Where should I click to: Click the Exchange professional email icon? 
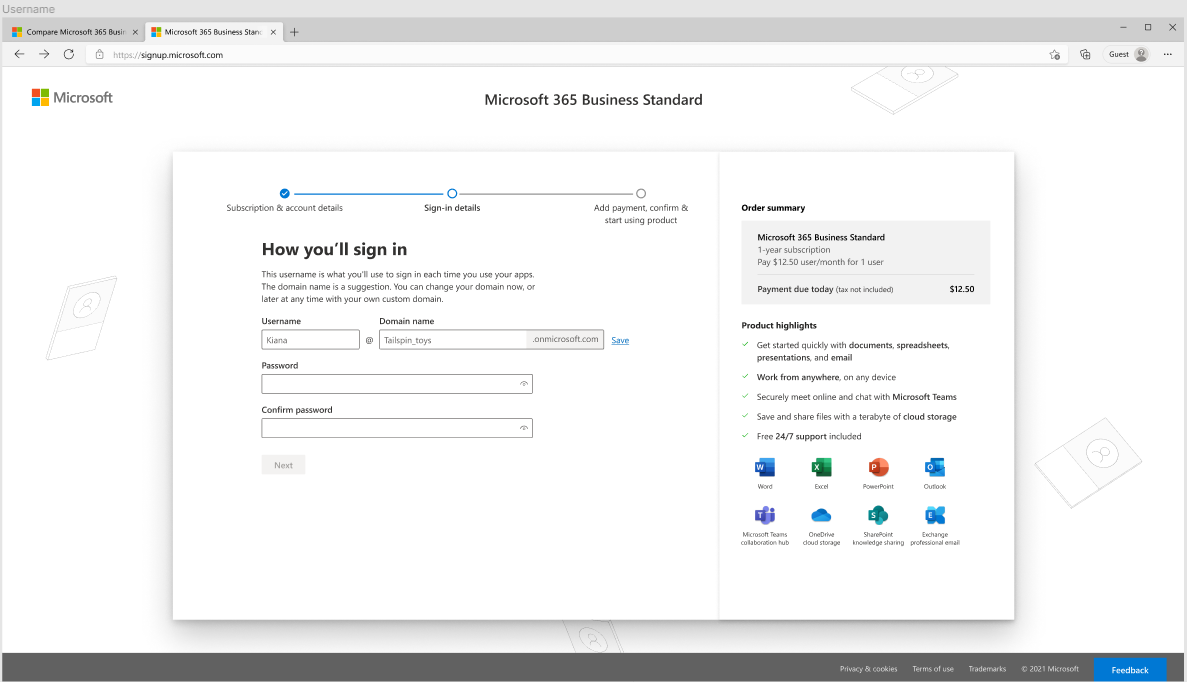(935, 515)
